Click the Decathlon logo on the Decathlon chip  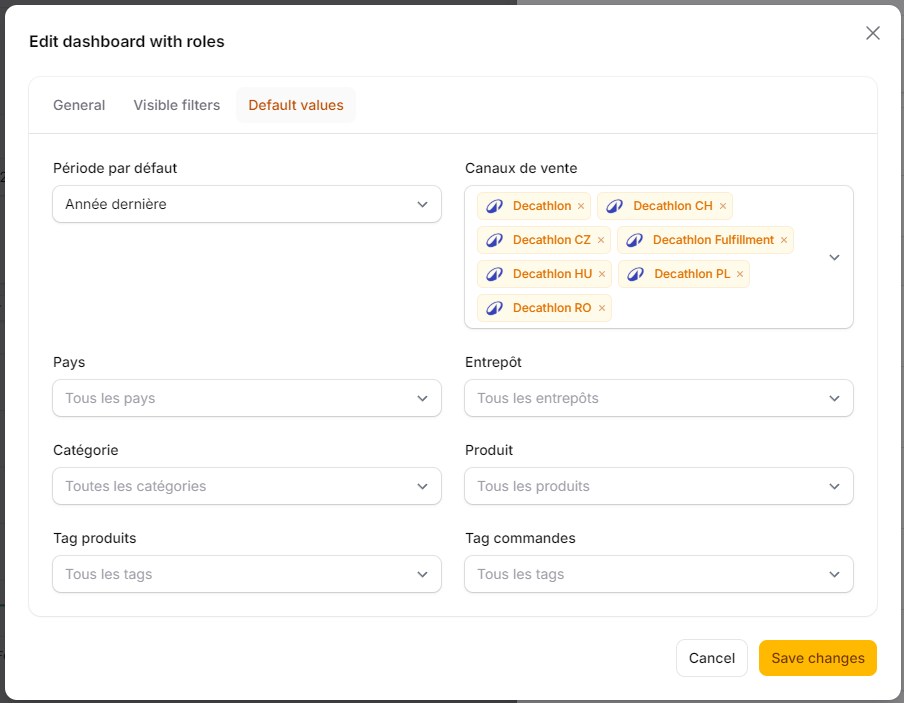tap(494, 206)
